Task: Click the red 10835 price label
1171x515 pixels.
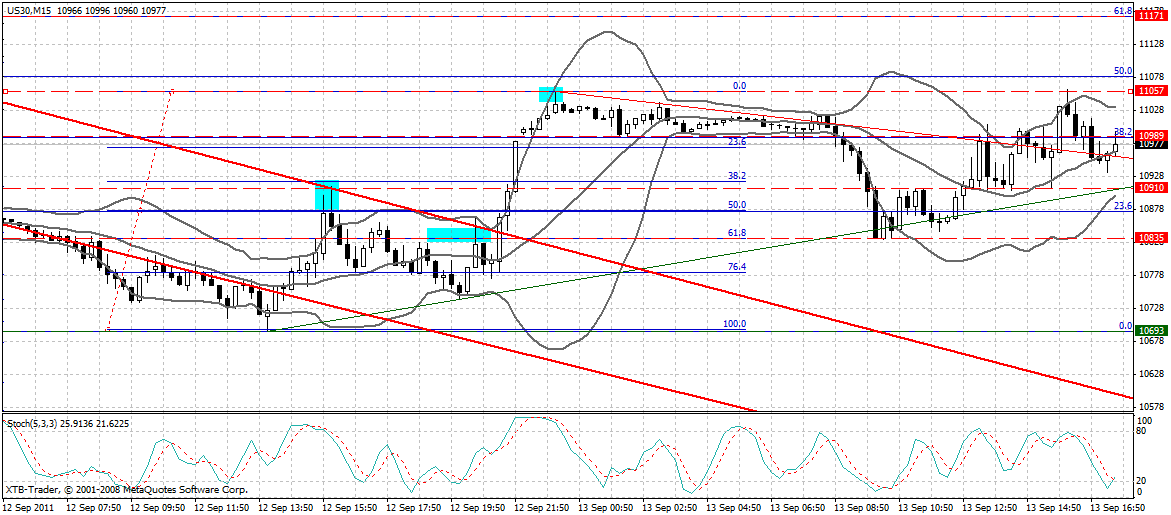Action: tap(1149, 238)
